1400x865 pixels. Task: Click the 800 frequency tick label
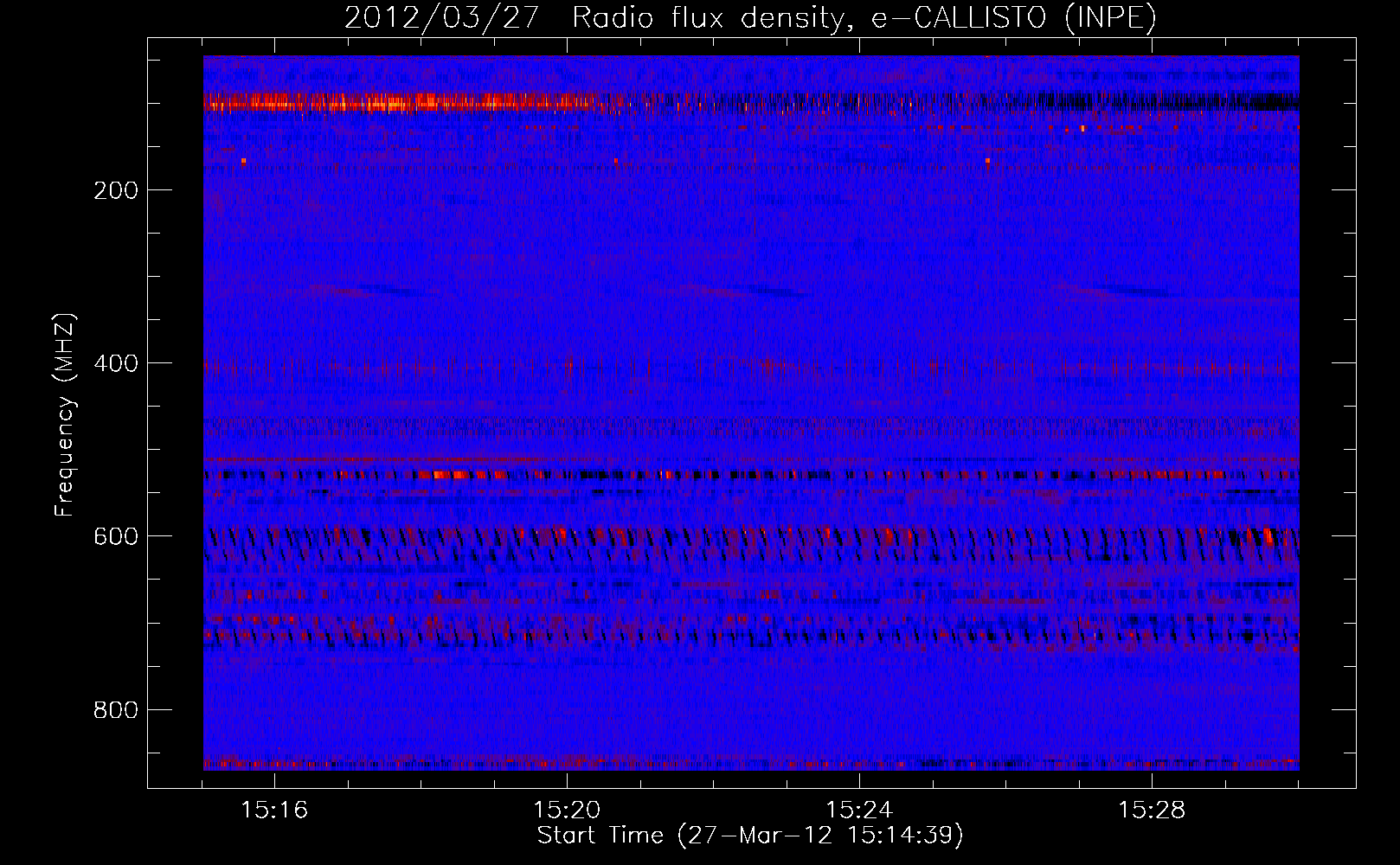click(x=116, y=710)
